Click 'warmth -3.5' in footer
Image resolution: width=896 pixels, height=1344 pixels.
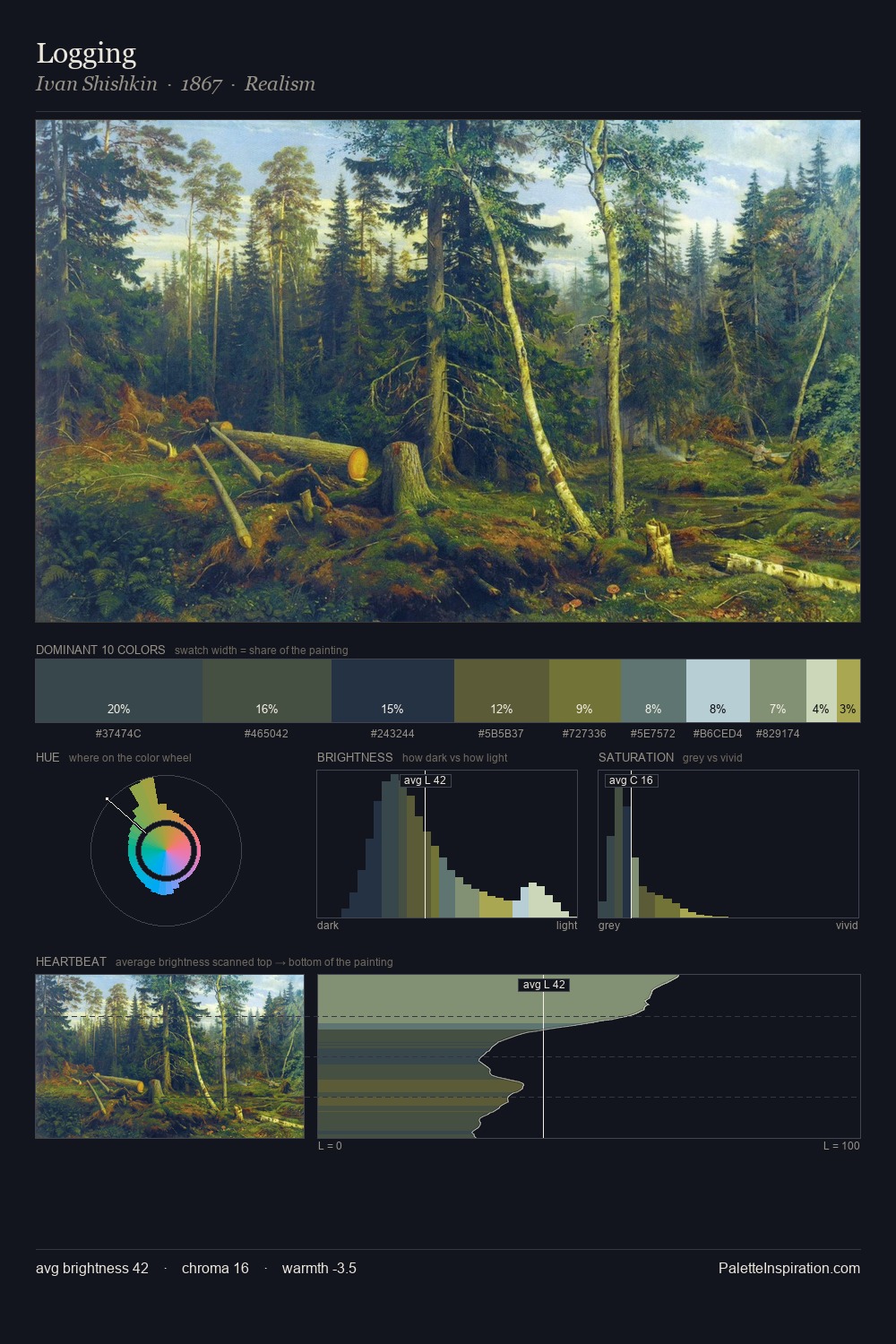(x=319, y=1269)
